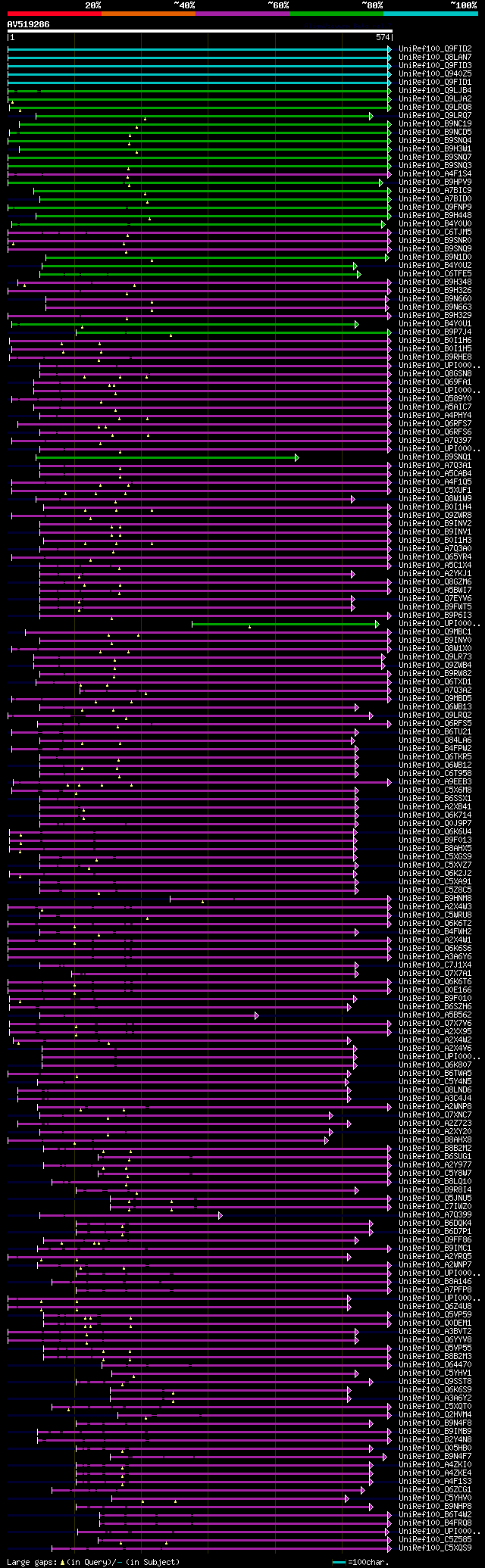
Task: Select label UniRef100_A7Q397
Action: point(435,441)
